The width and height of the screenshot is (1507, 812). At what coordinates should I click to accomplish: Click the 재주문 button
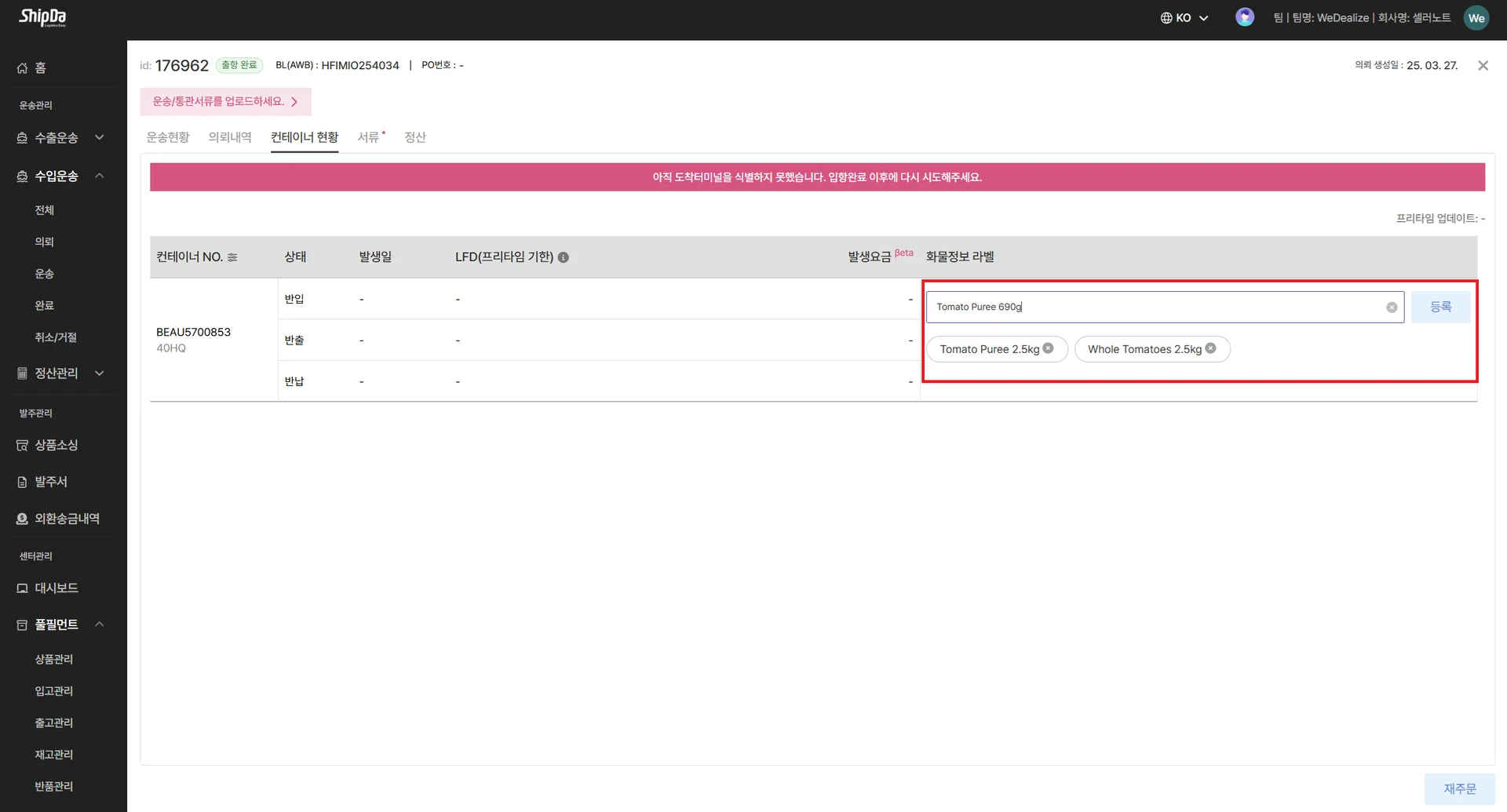(x=1459, y=788)
